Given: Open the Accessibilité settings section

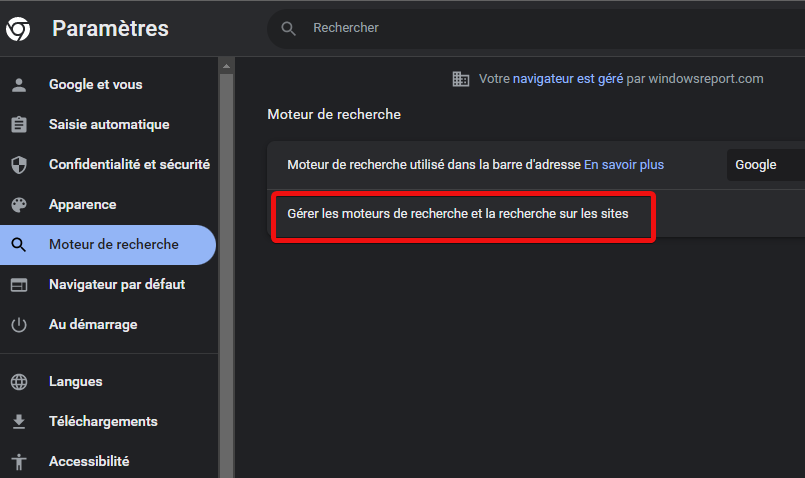Looking at the screenshot, I should tap(89, 462).
